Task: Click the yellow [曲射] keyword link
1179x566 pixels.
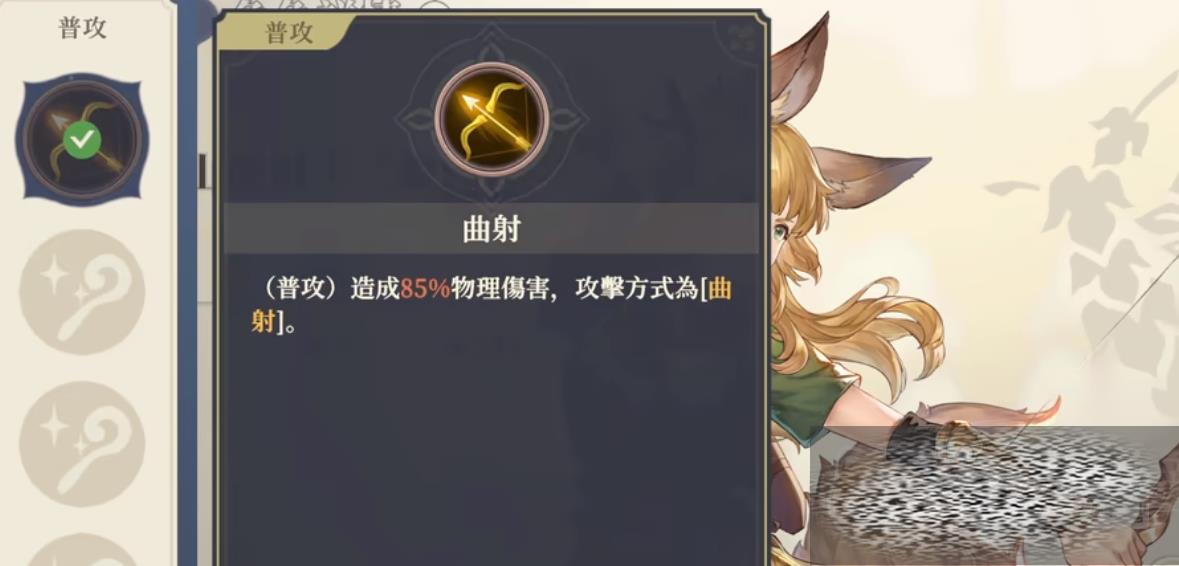Action: pos(491,307)
